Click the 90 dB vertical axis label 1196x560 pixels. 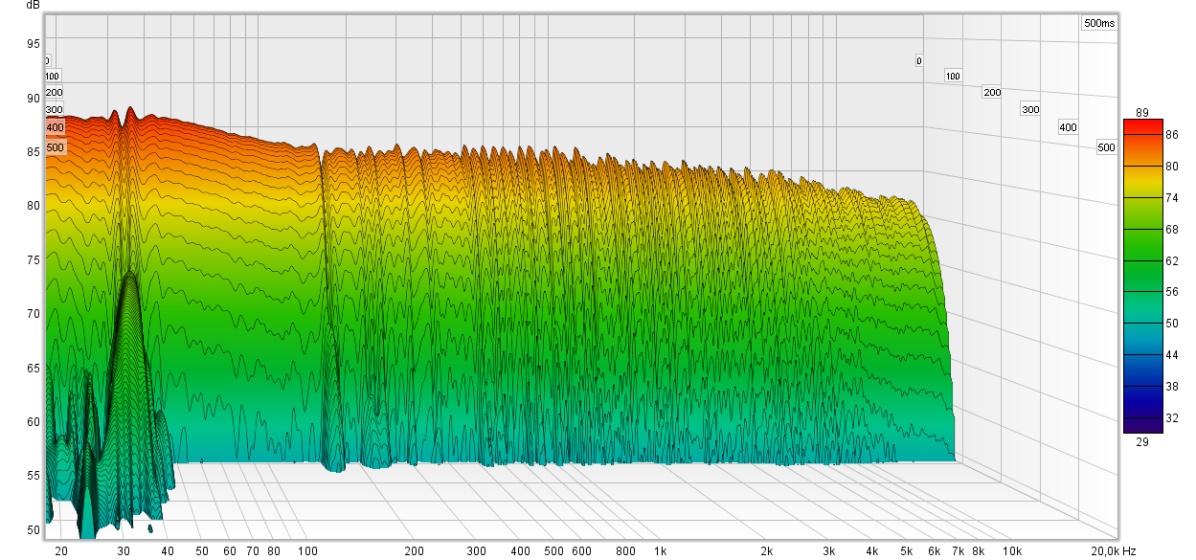click(34, 98)
